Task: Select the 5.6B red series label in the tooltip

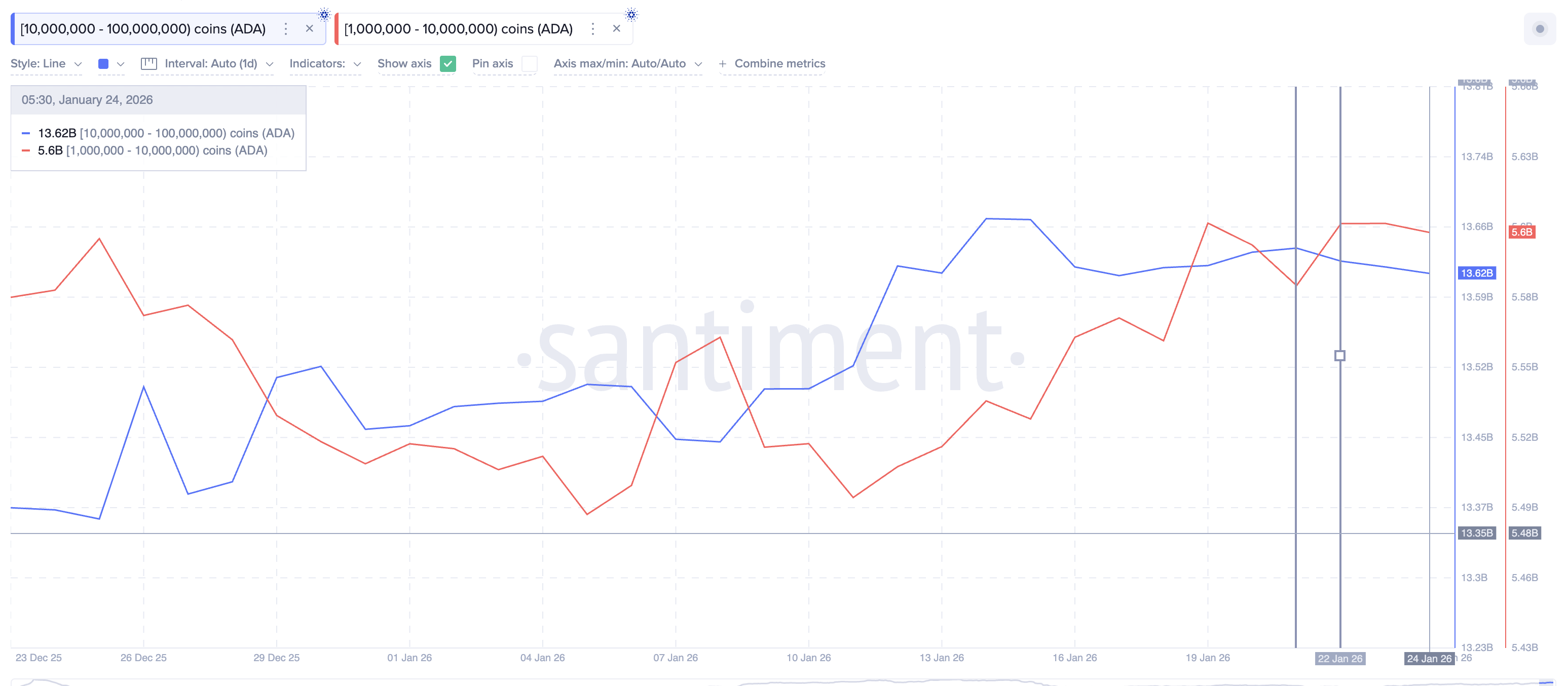Action: coord(50,150)
